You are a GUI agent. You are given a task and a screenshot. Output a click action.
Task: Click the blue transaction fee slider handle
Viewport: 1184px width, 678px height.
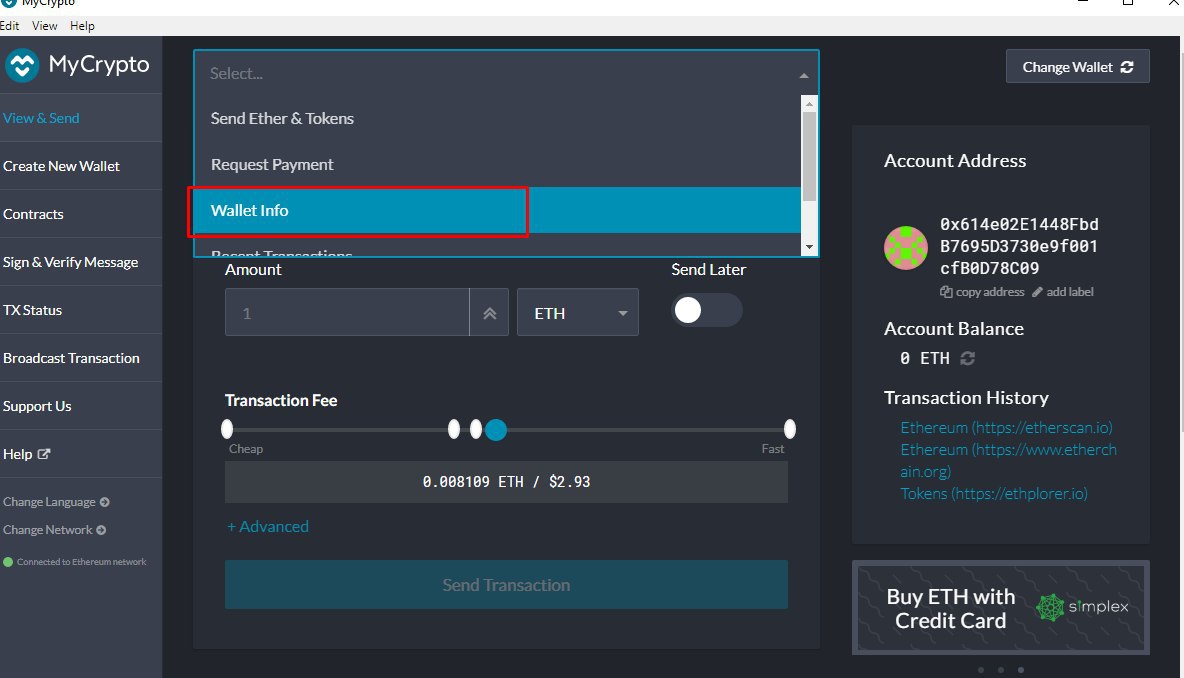[495, 430]
